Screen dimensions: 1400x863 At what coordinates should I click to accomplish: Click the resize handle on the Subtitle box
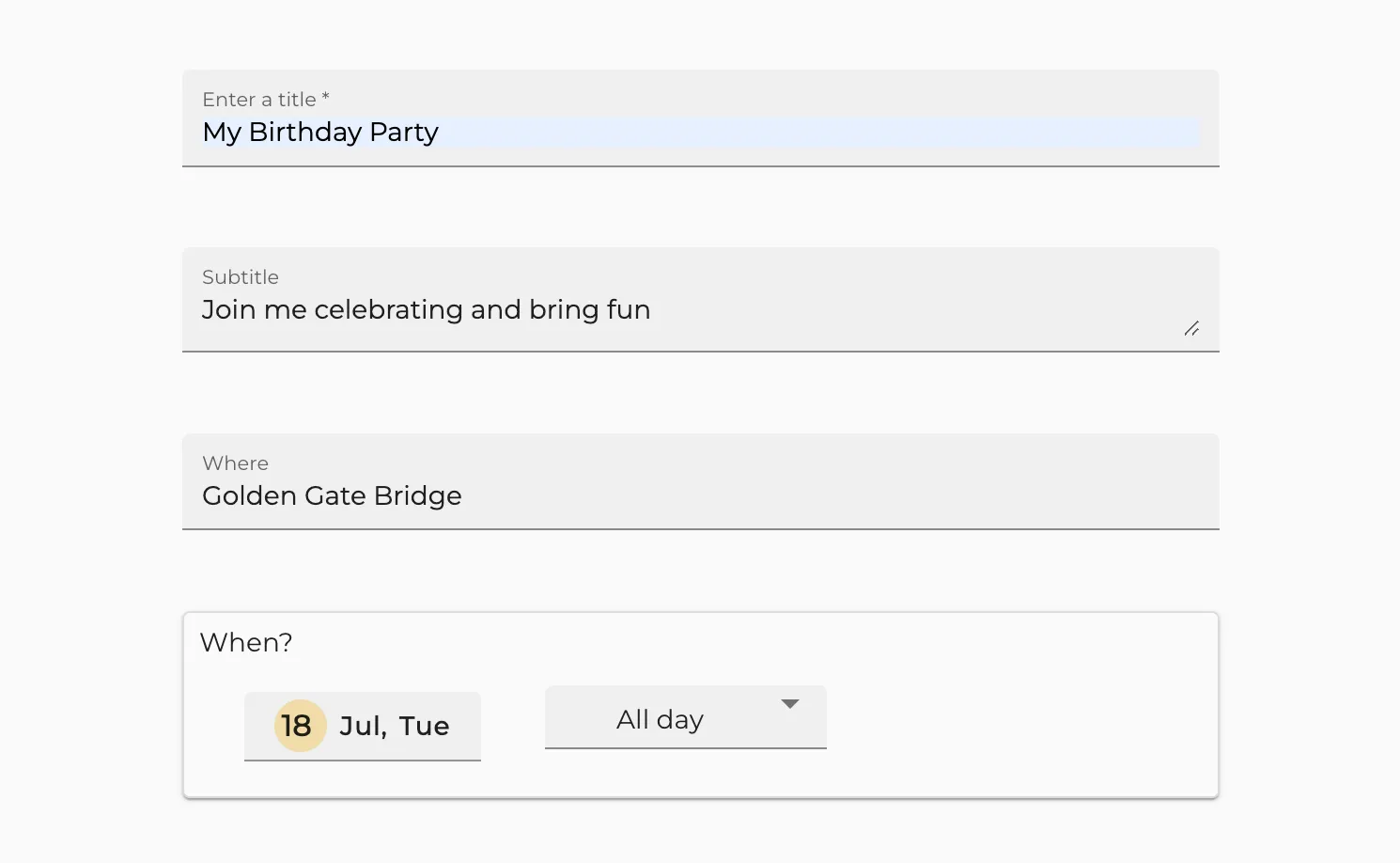tap(1191, 329)
